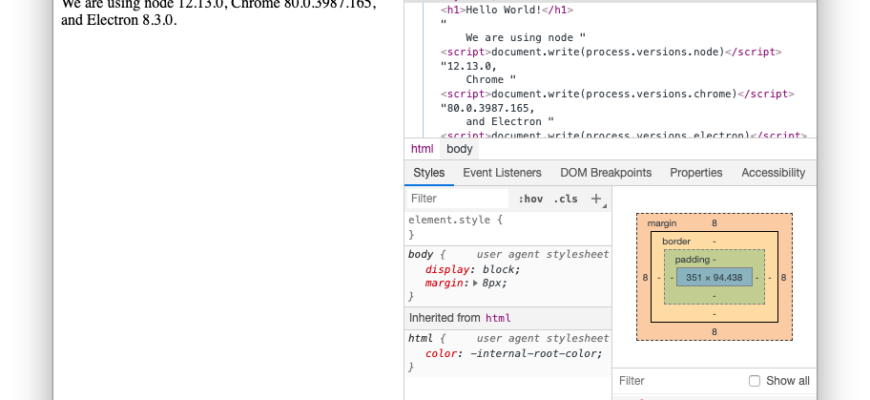The height and width of the screenshot is (400, 870).
Task: Edit right margin value 8 in box model
Action: (783, 277)
